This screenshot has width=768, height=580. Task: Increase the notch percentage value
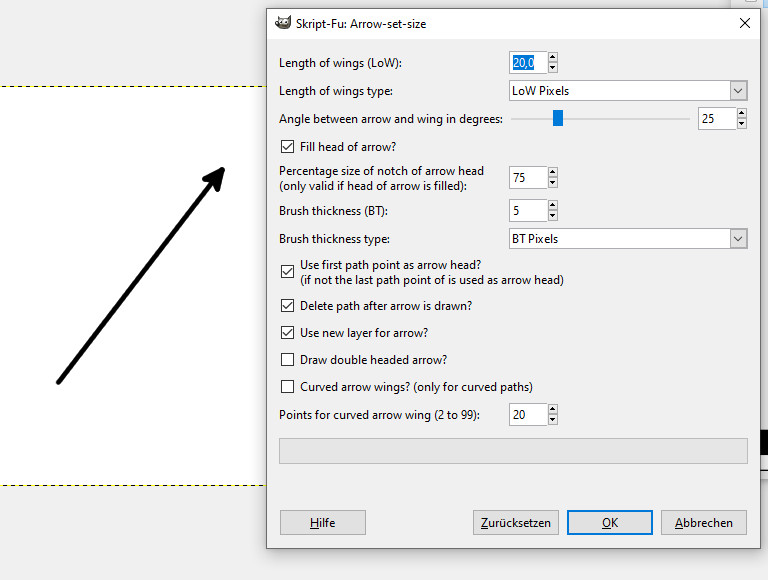click(x=553, y=172)
